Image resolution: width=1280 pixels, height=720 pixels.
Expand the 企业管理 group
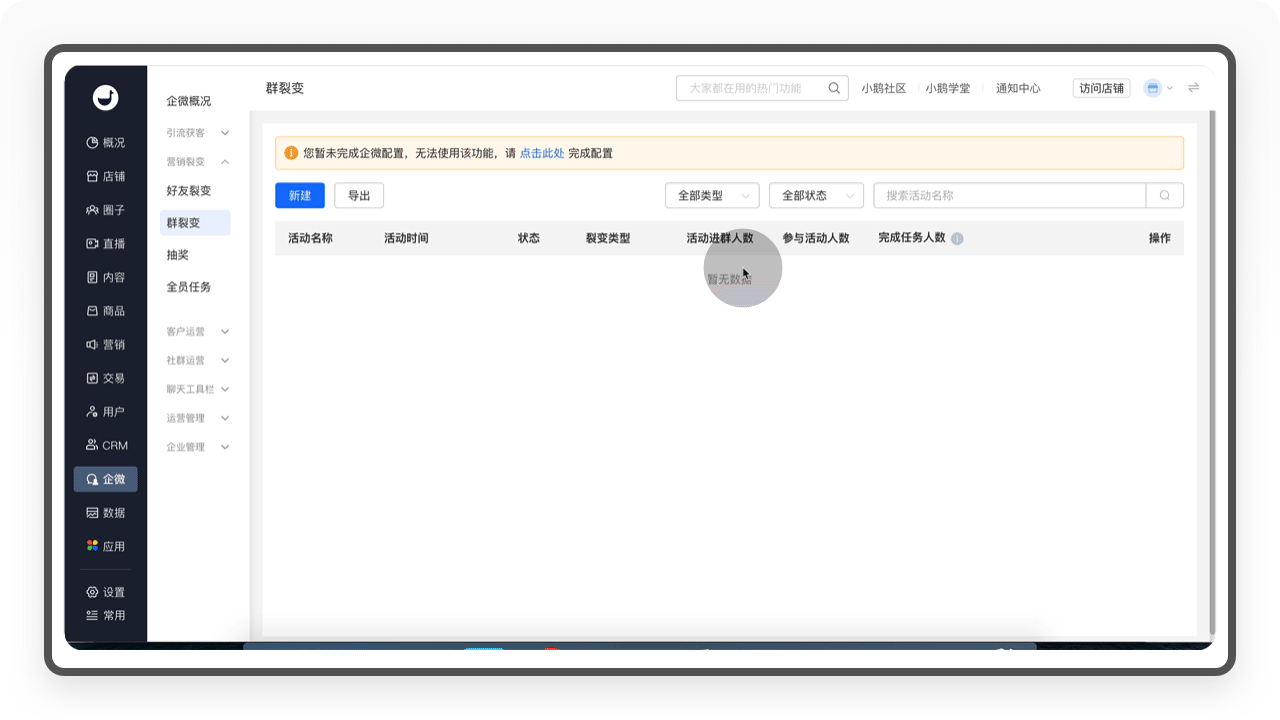[x=197, y=448]
